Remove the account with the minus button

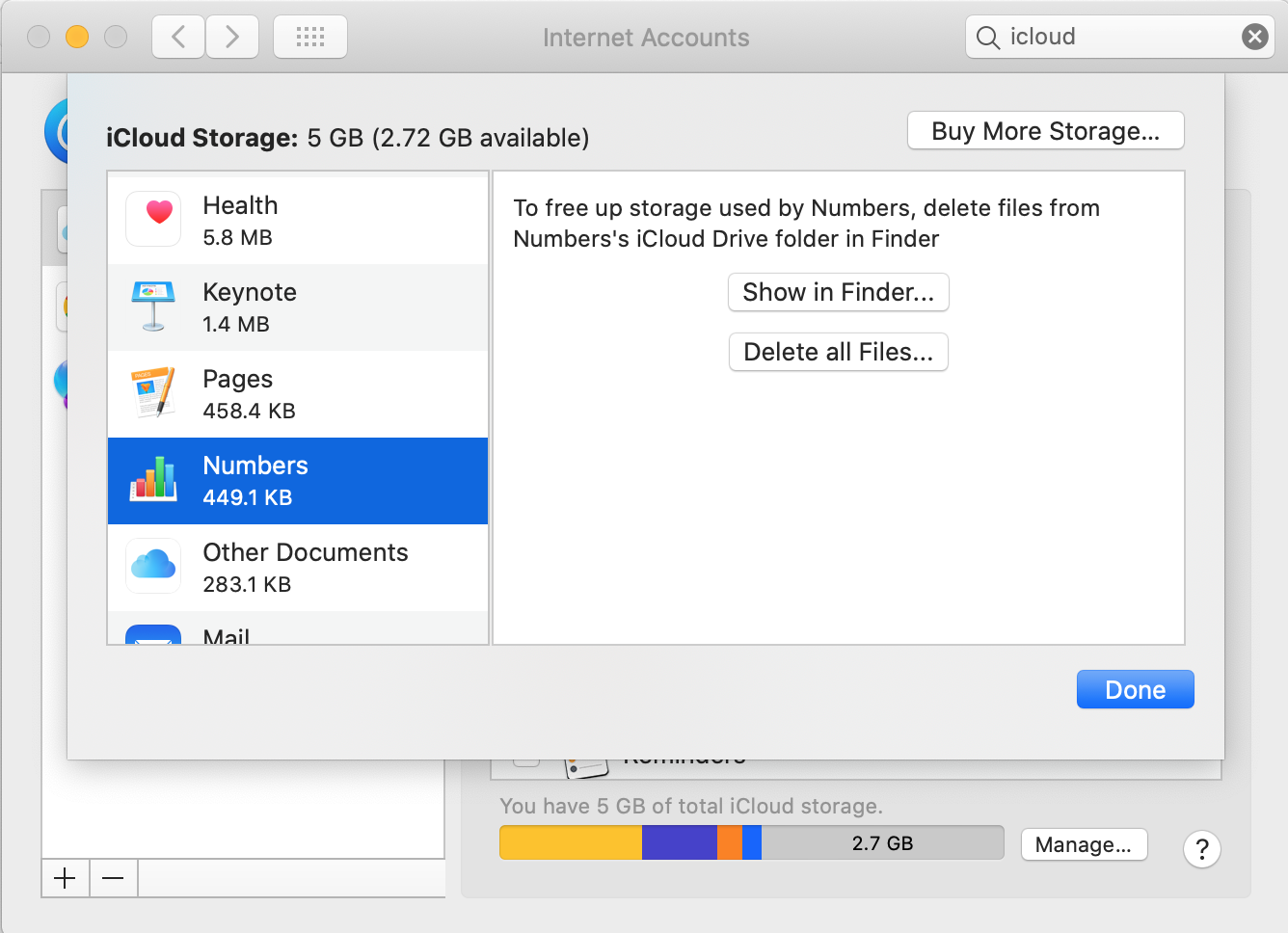tap(114, 878)
